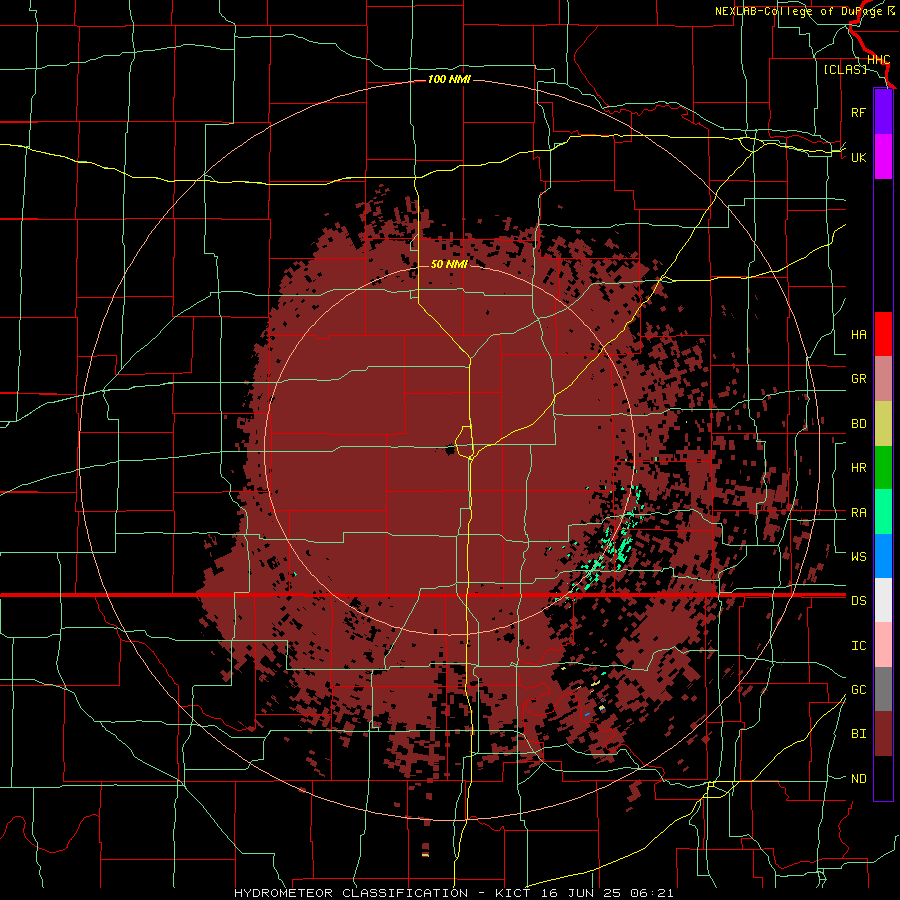Click the GR legend label
This screenshot has width=900, height=900.
click(859, 379)
